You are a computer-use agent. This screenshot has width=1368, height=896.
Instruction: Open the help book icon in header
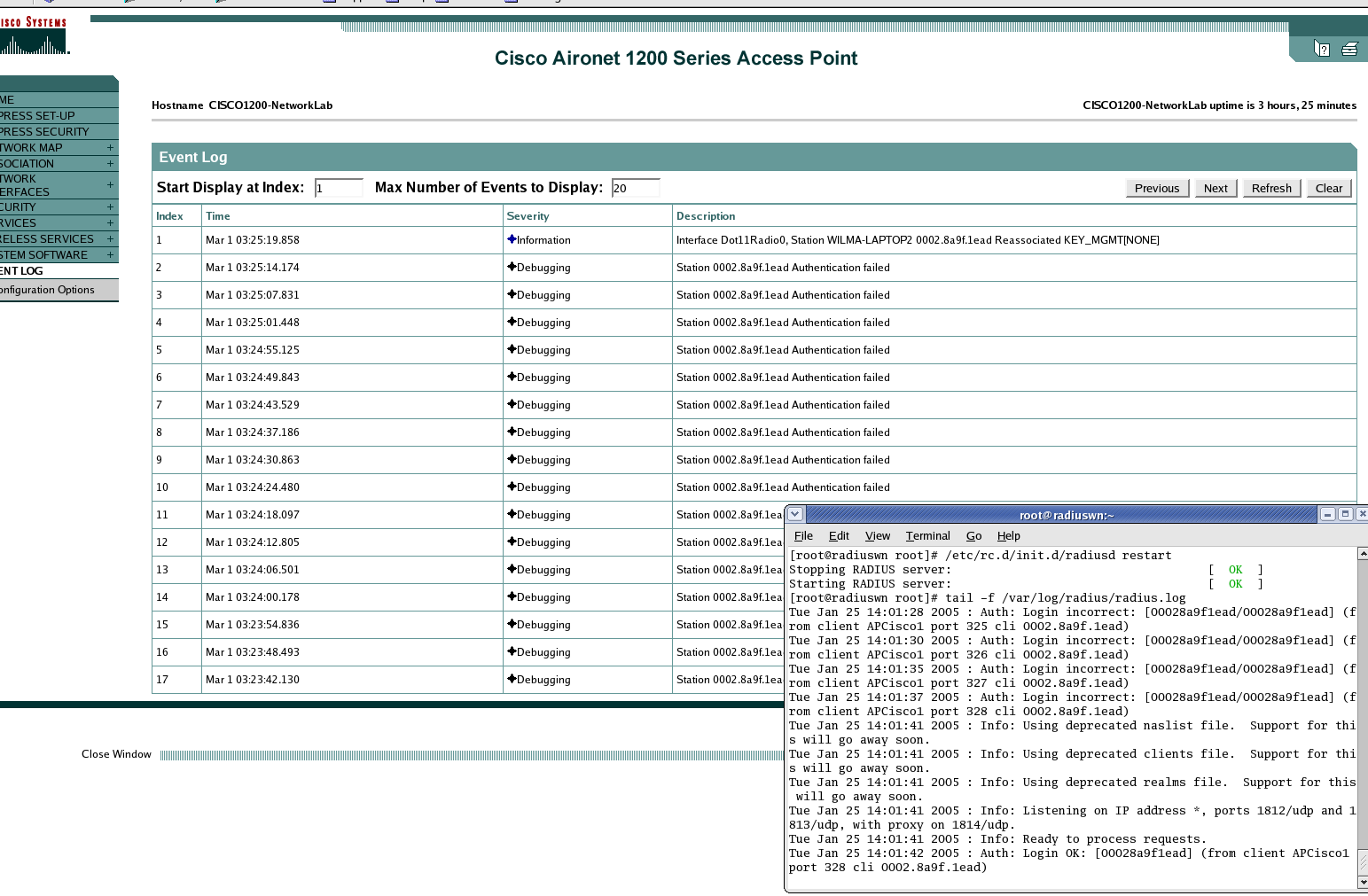(x=1322, y=49)
